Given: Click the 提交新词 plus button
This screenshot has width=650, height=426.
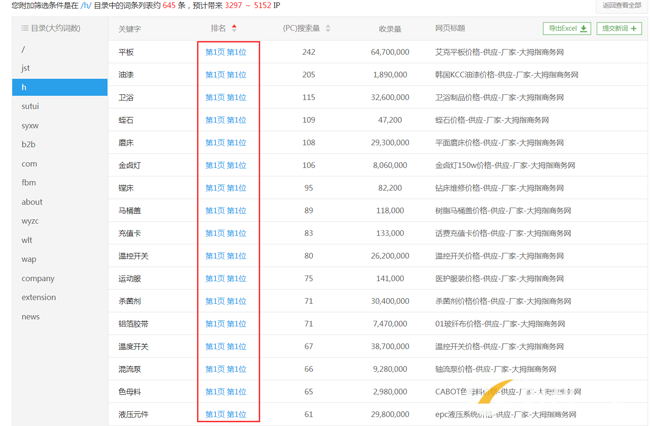Looking at the screenshot, I should 619,28.
